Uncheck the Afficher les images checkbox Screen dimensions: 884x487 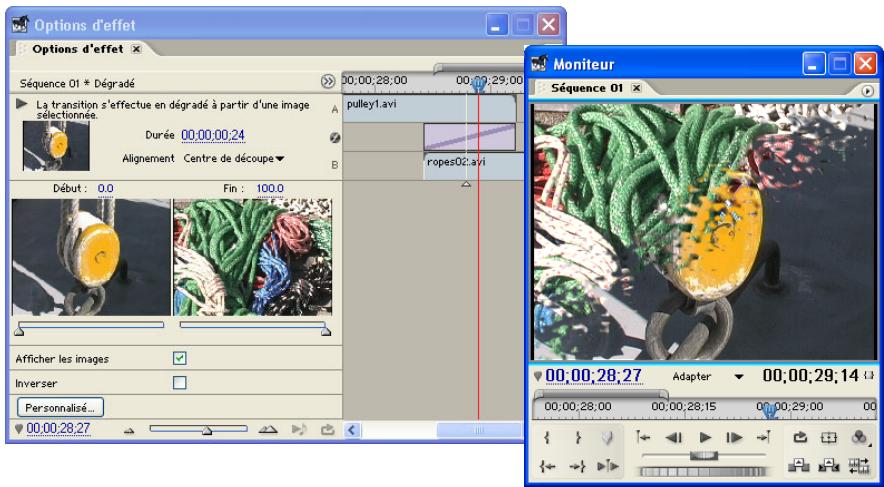click(x=180, y=358)
